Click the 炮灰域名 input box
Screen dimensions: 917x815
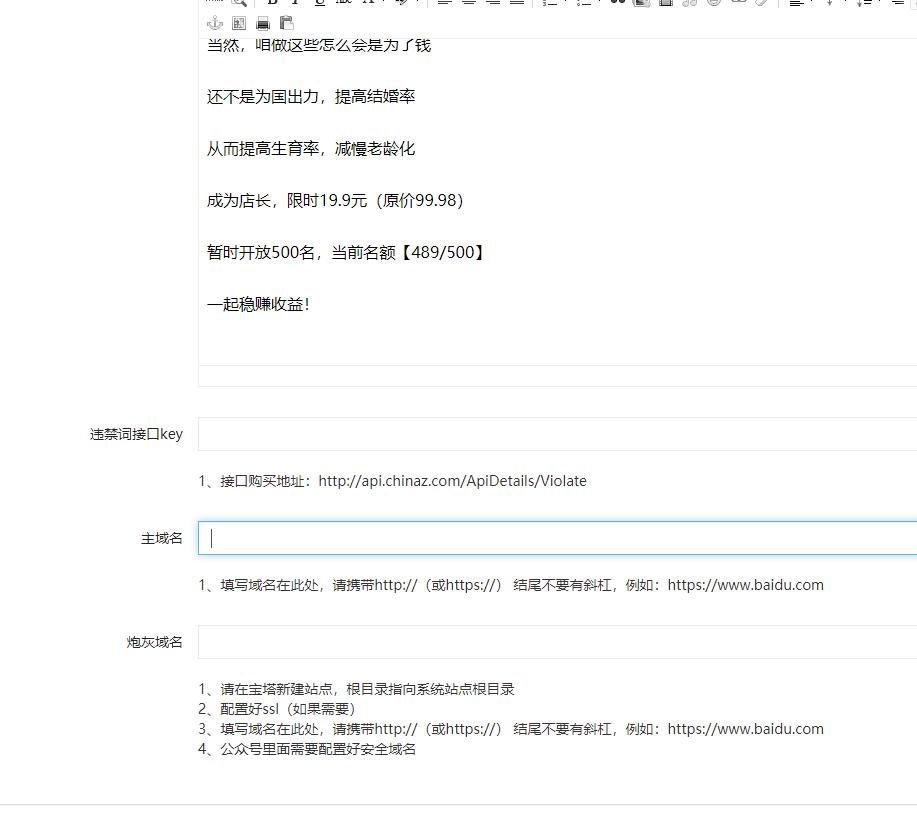(x=556, y=642)
